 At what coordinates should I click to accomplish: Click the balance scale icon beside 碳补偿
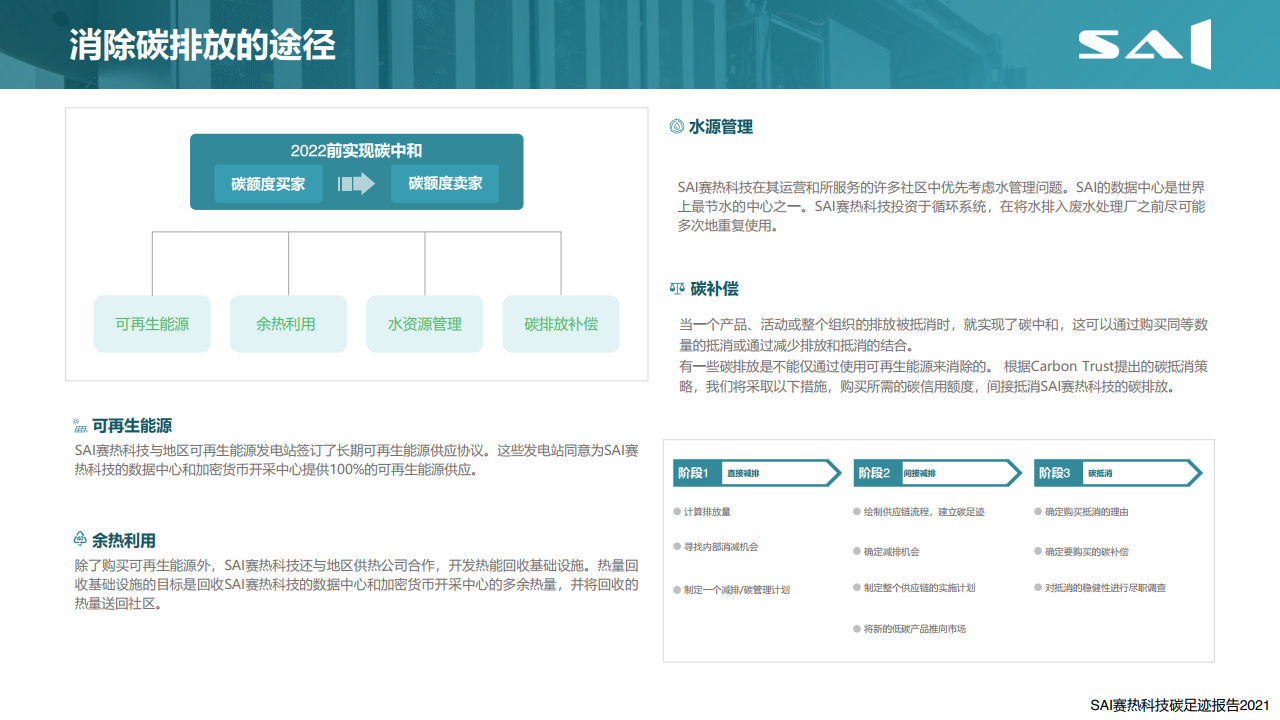click(x=677, y=289)
